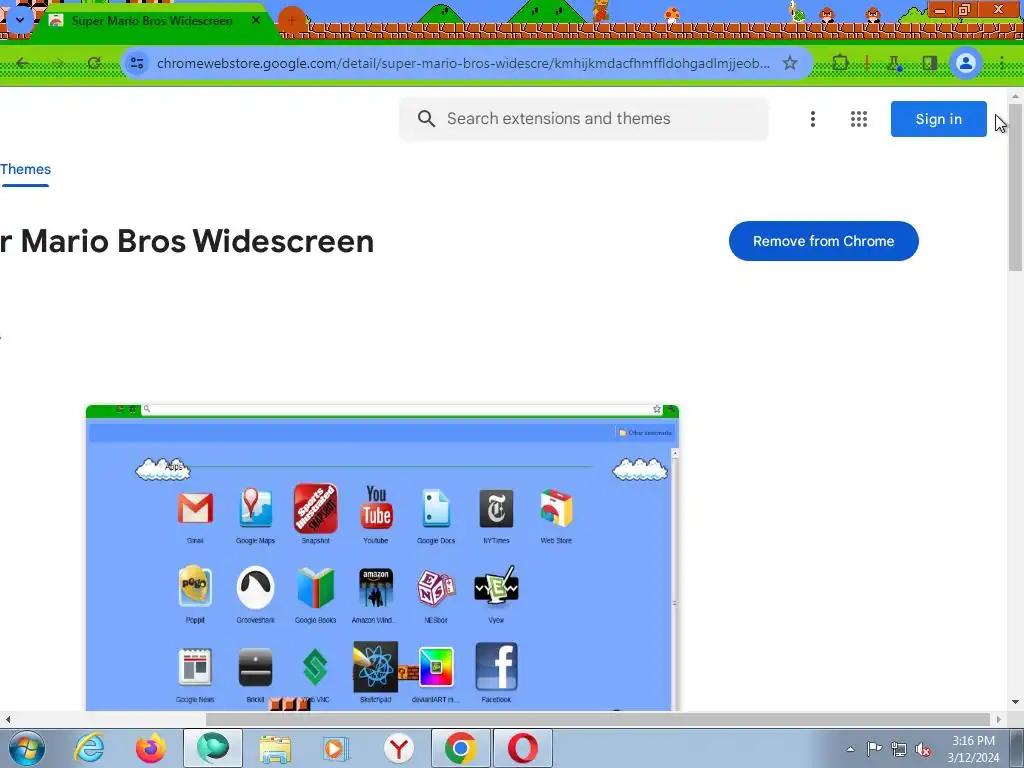Screen dimensions: 1024x768
Task: Show hidden system tray icons arrow
Action: [850, 749]
